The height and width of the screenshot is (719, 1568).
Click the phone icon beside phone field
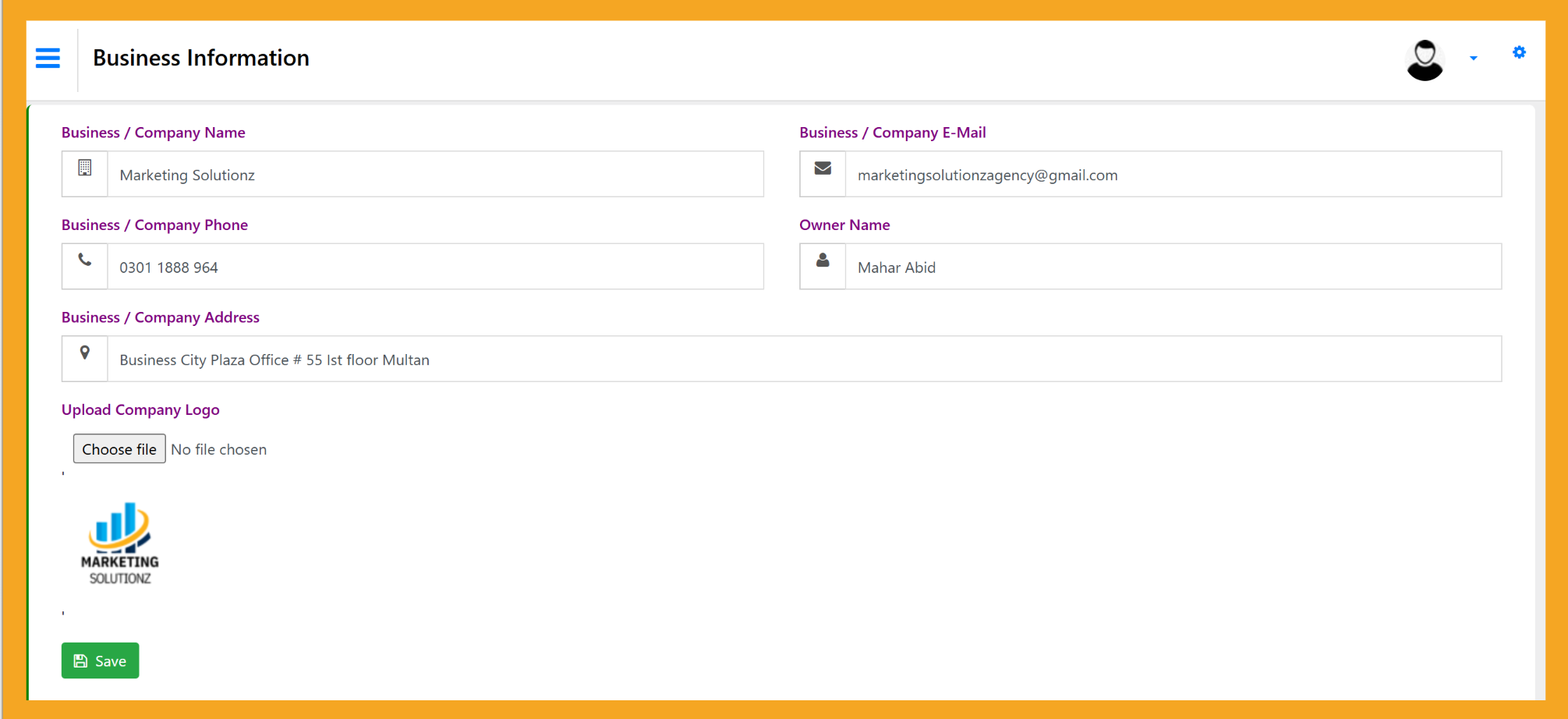(85, 261)
